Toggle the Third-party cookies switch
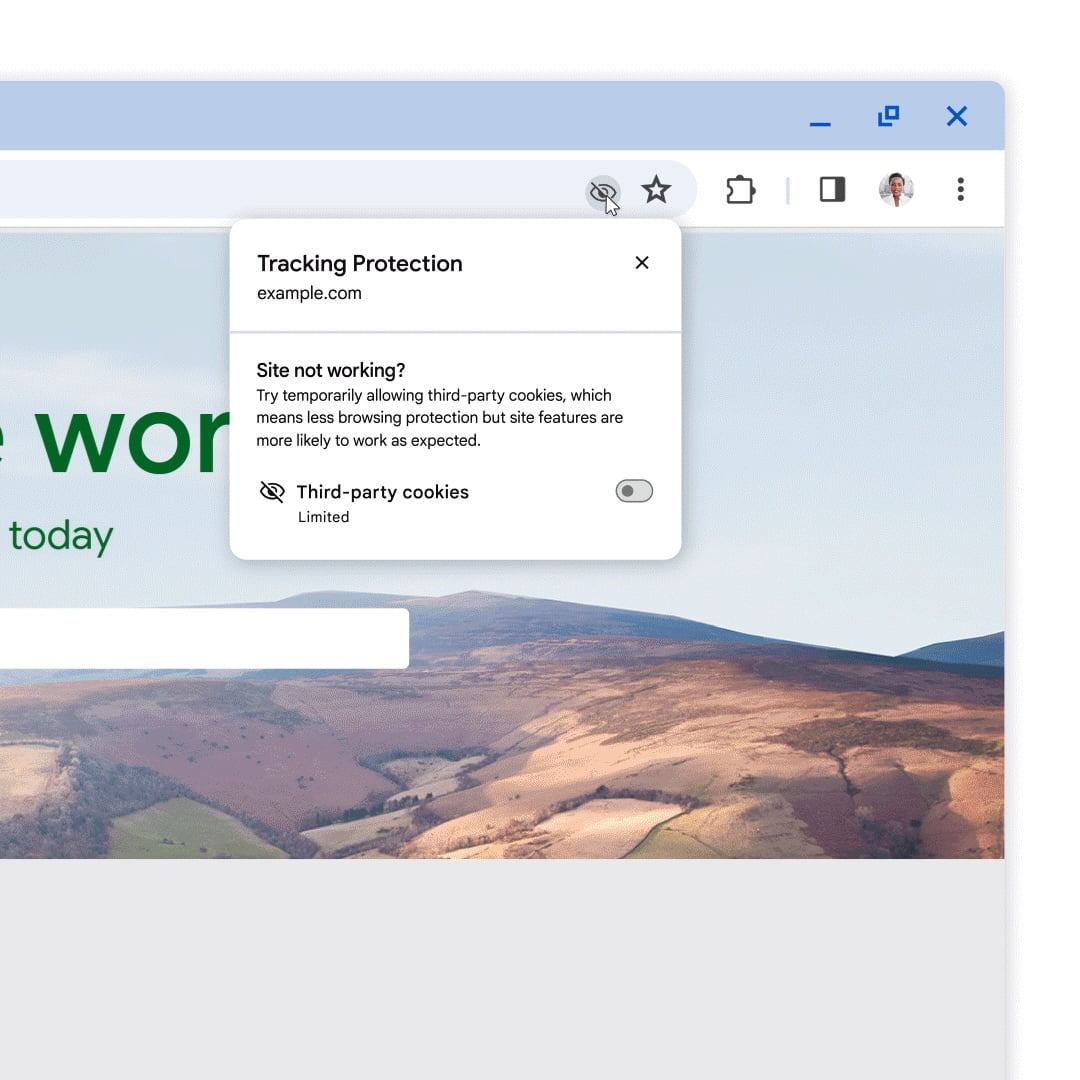The width and height of the screenshot is (1080, 1080). click(x=634, y=491)
